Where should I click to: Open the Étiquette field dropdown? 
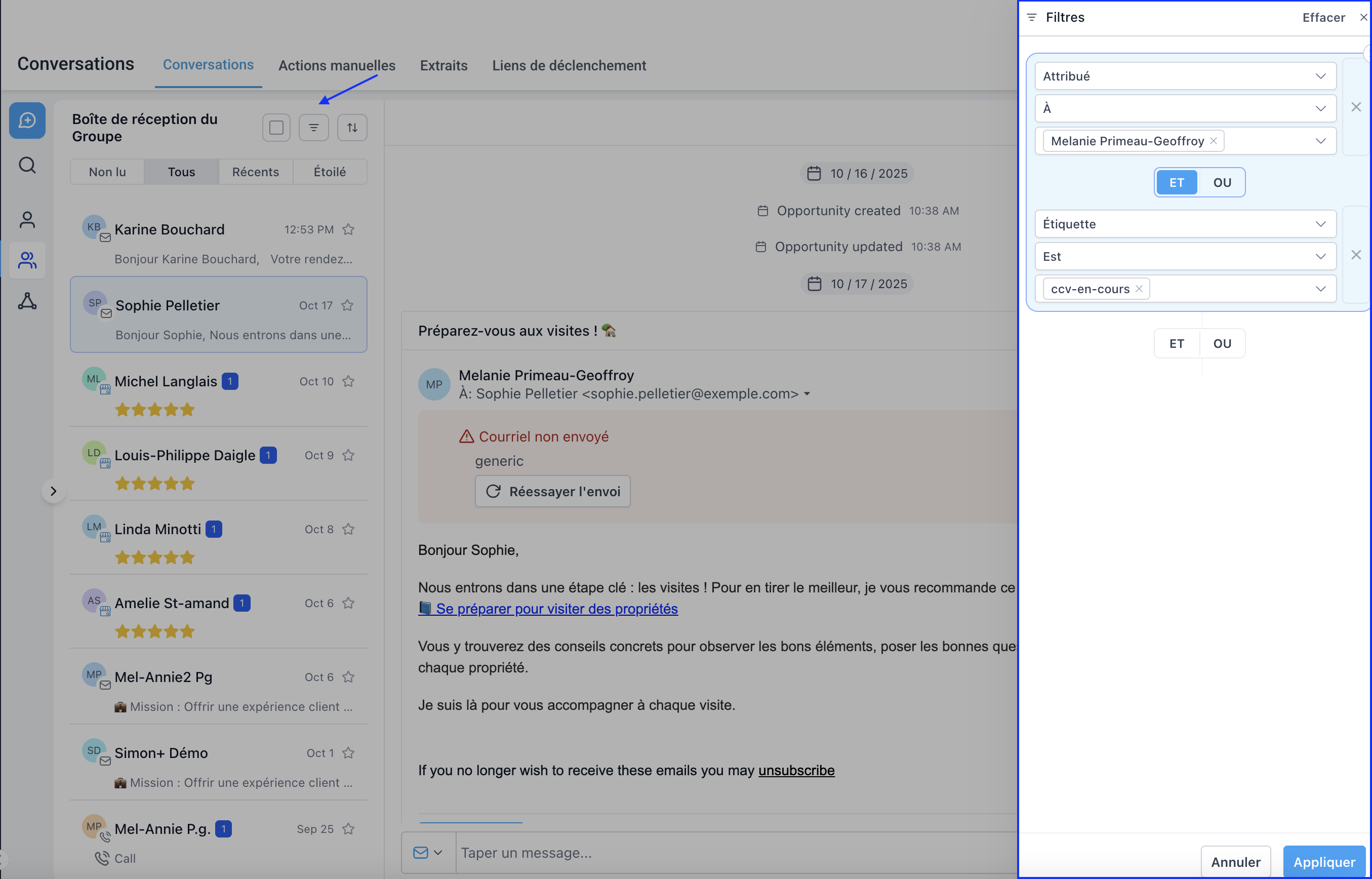click(x=1185, y=224)
